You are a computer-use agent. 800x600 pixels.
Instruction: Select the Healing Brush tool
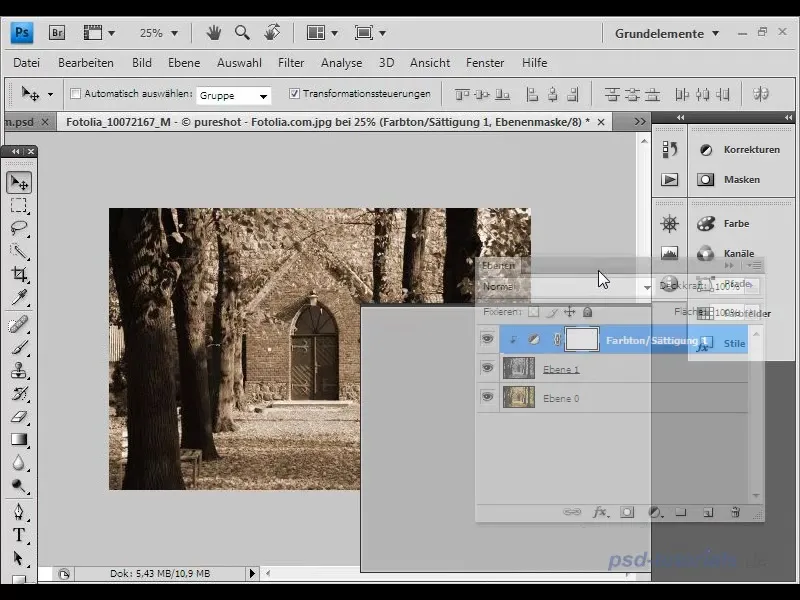(x=19, y=324)
